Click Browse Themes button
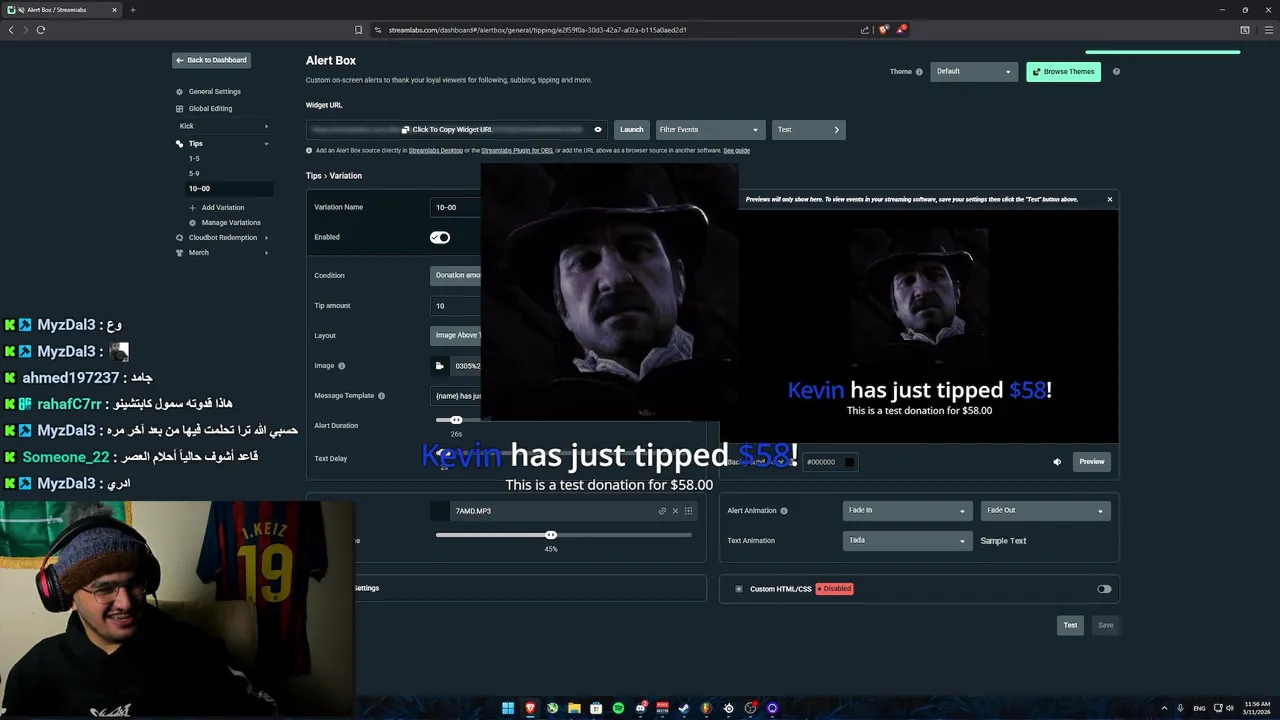This screenshot has width=1280, height=720. point(1063,72)
